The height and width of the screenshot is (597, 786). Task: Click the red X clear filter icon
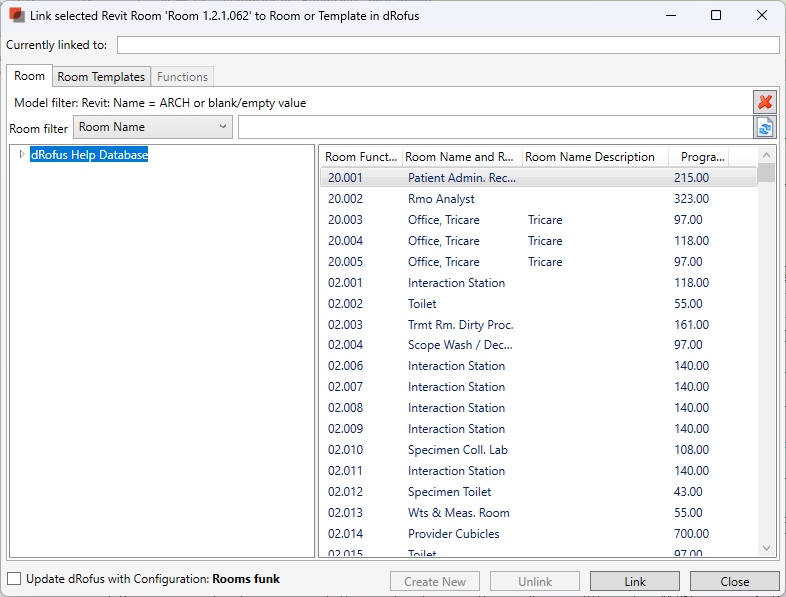point(765,102)
